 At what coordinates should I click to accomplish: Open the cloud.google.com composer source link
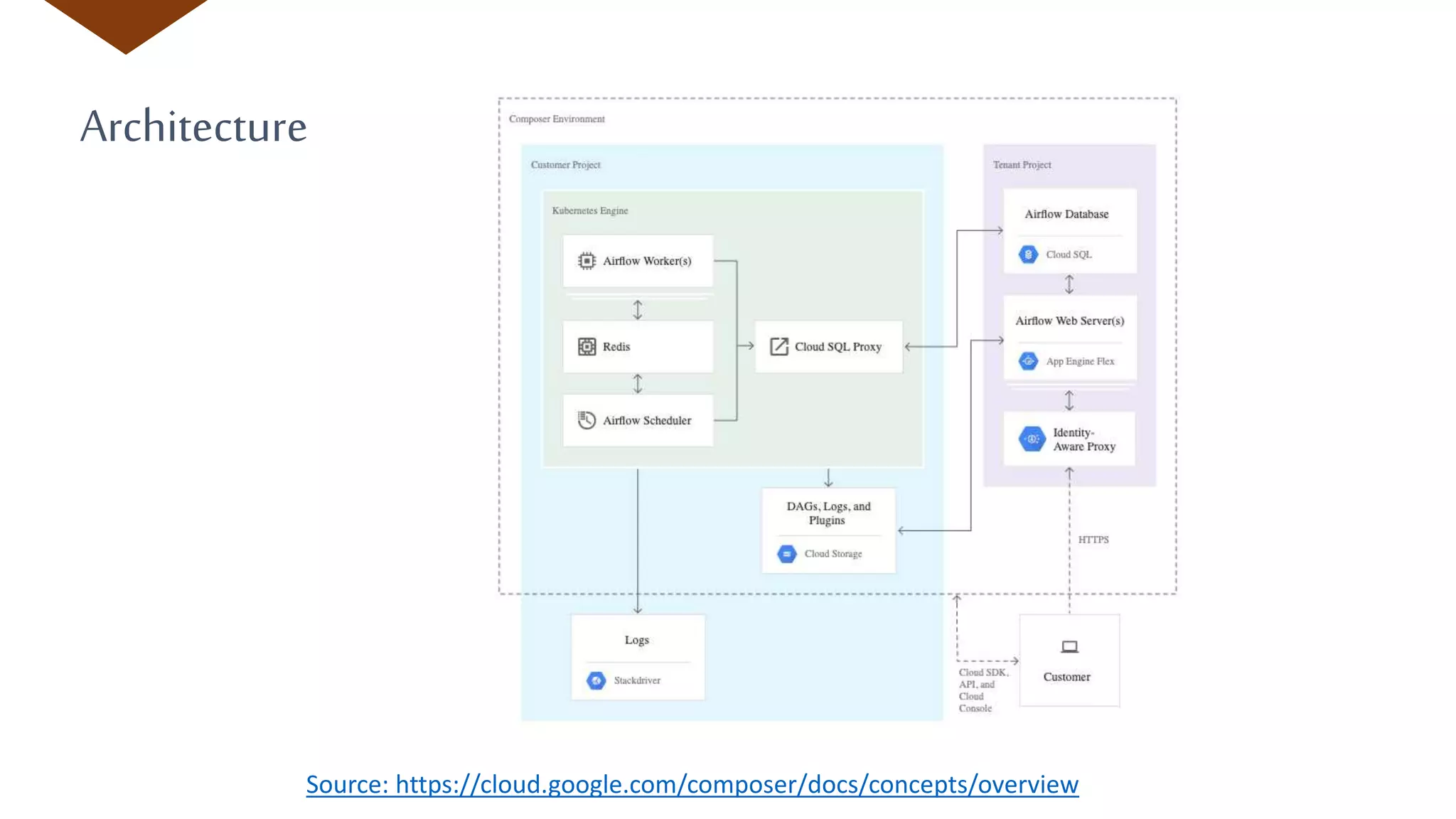click(692, 784)
